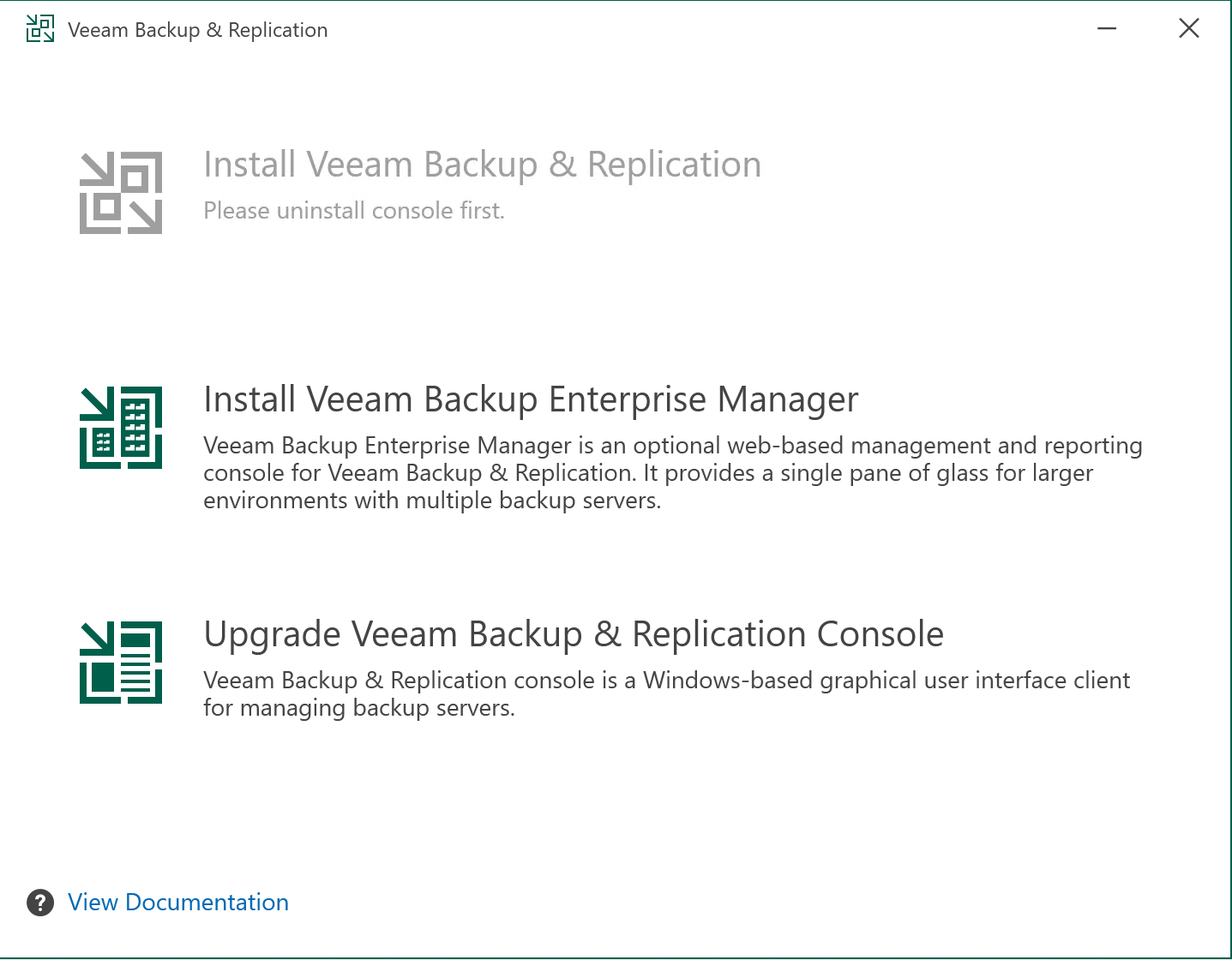Click the disabled Install Veeam Backup & Replication heading
Screen dimensions: 1232x960
pos(482,165)
